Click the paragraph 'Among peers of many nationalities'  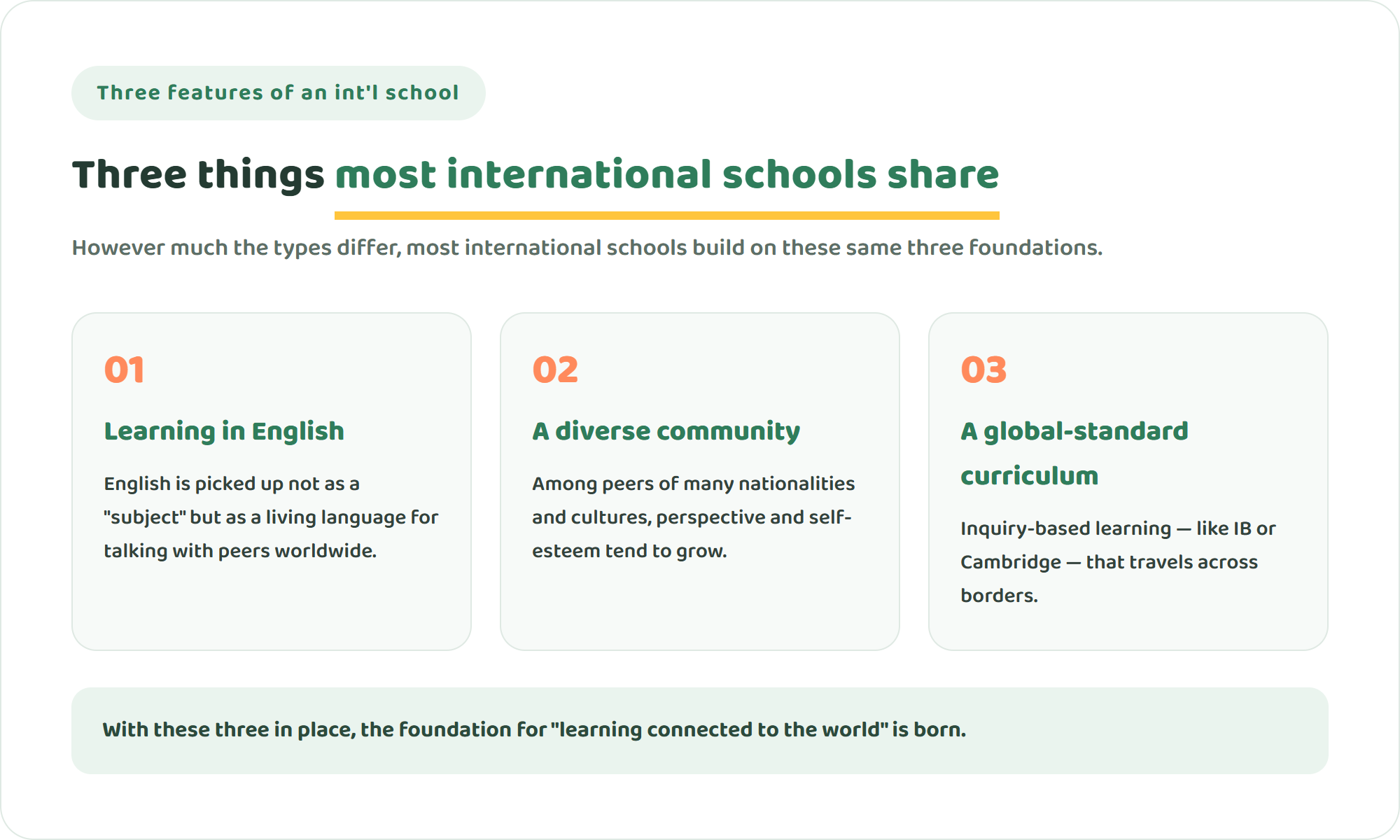(x=694, y=517)
